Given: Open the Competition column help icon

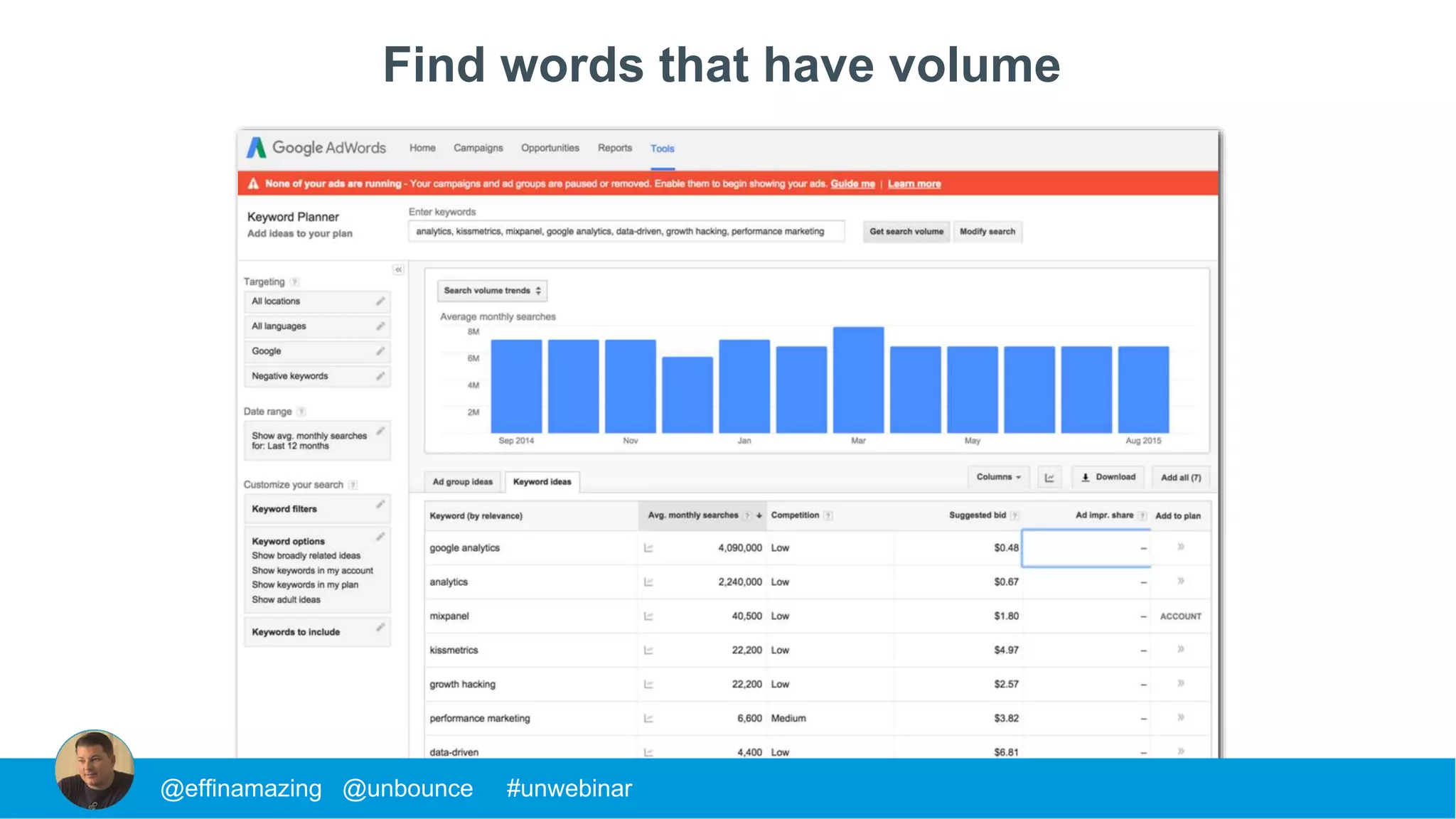Looking at the screenshot, I should (828, 516).
